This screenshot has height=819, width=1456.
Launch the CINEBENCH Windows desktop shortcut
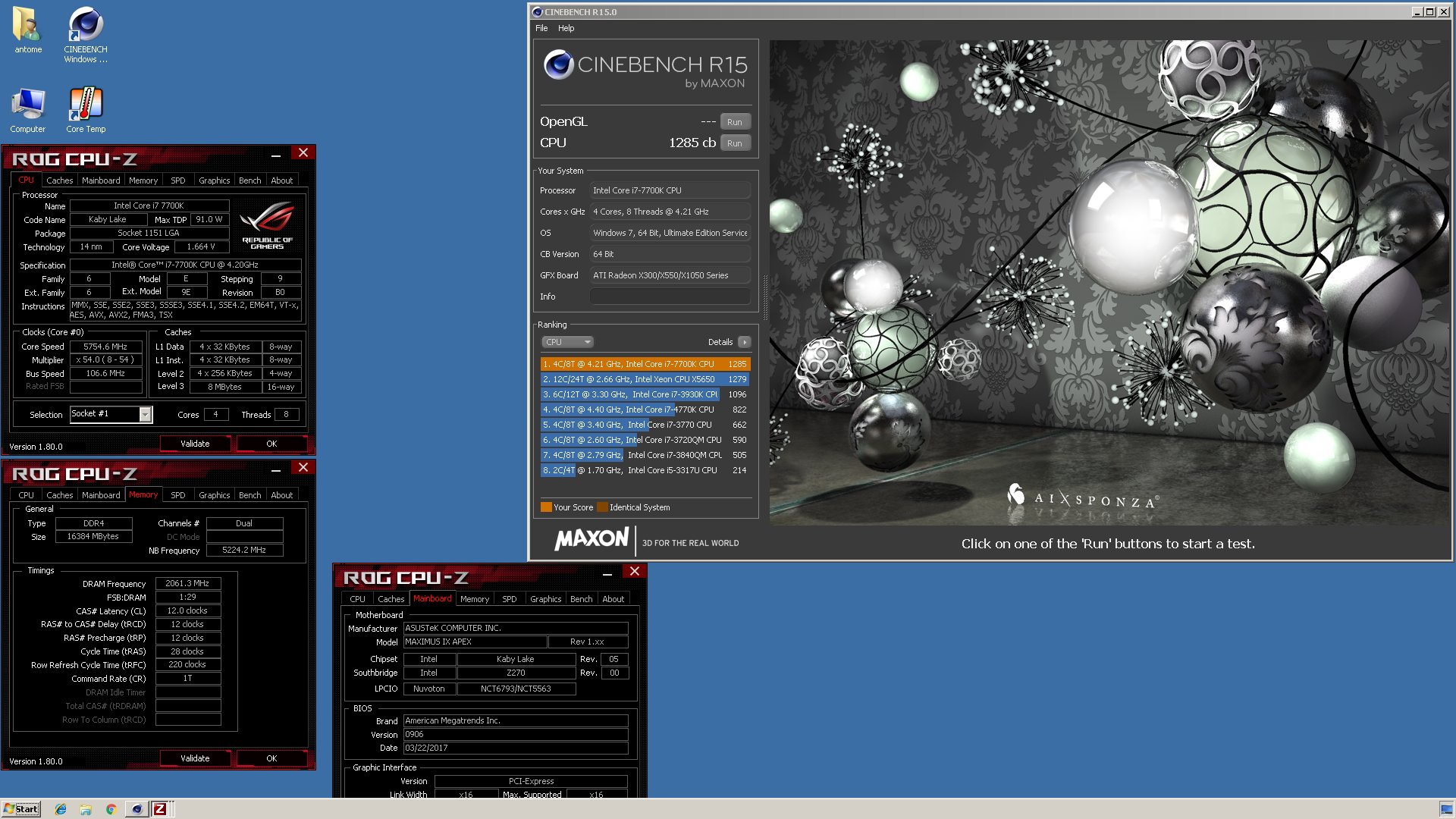86,34
